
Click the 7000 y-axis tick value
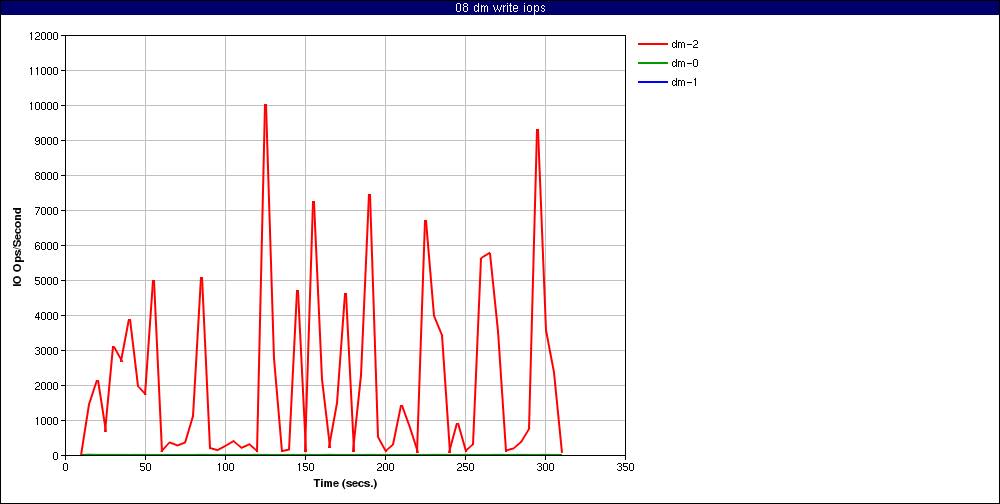click(48, 211)
